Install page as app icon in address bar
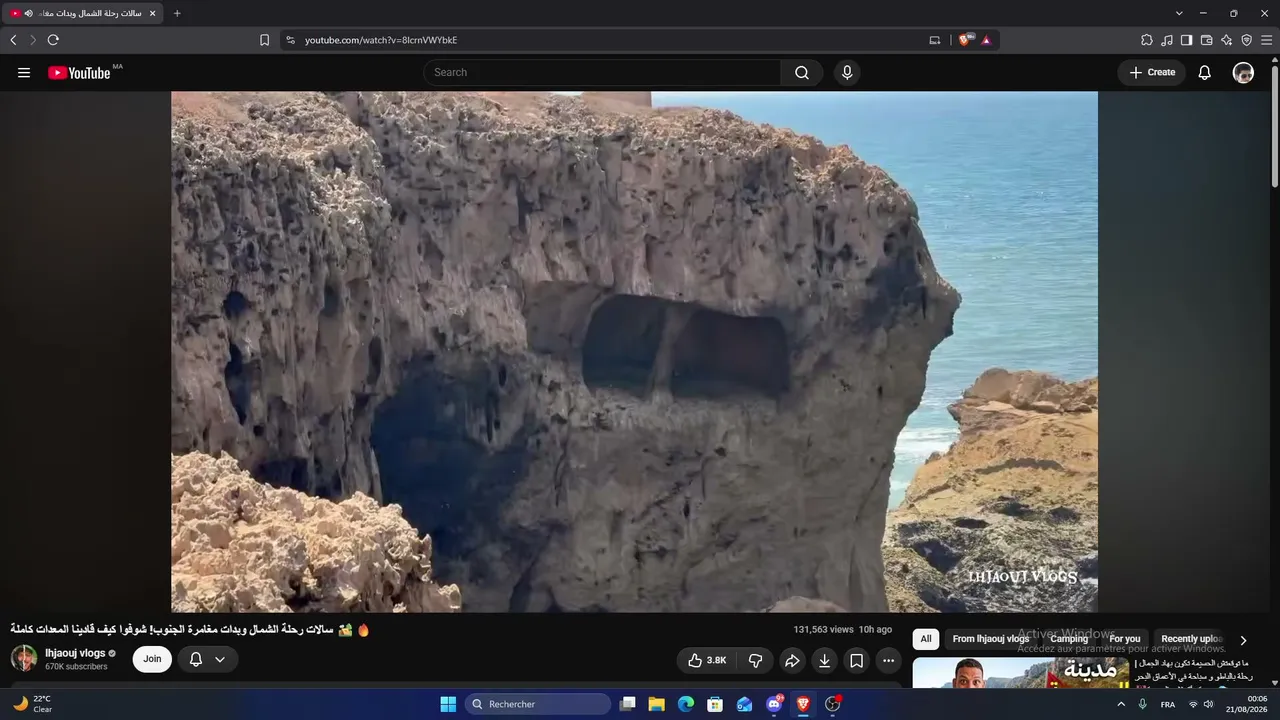This screenshot has height=720, width=1280. pos(935,40)
